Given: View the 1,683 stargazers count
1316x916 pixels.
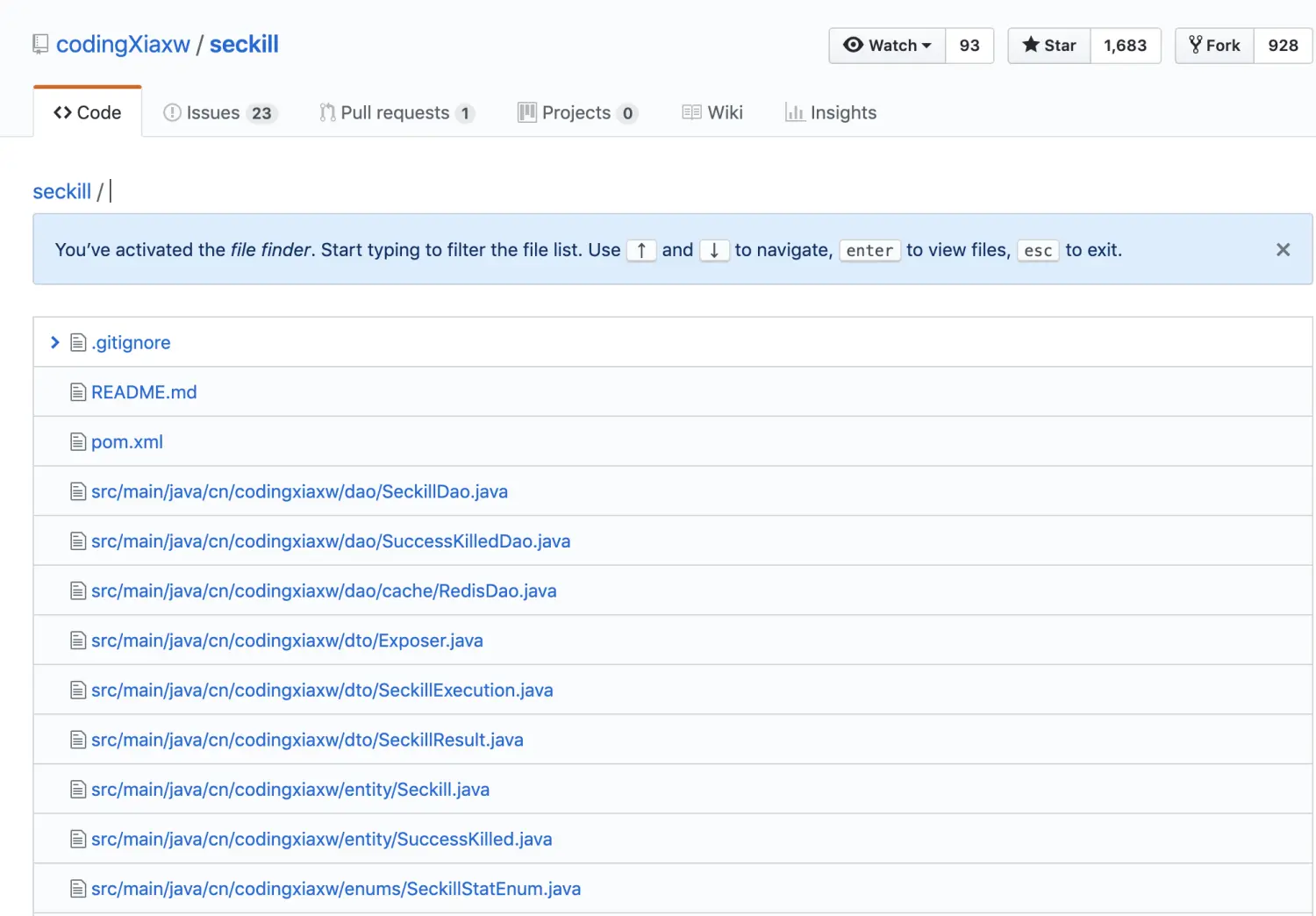Looking at the screenshot, I should [1126, 46].
